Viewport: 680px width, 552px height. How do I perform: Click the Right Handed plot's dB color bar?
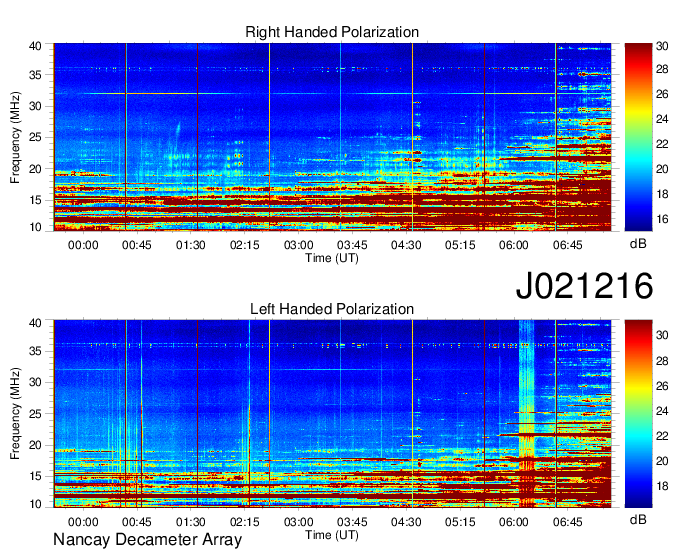tap(638, 137)
